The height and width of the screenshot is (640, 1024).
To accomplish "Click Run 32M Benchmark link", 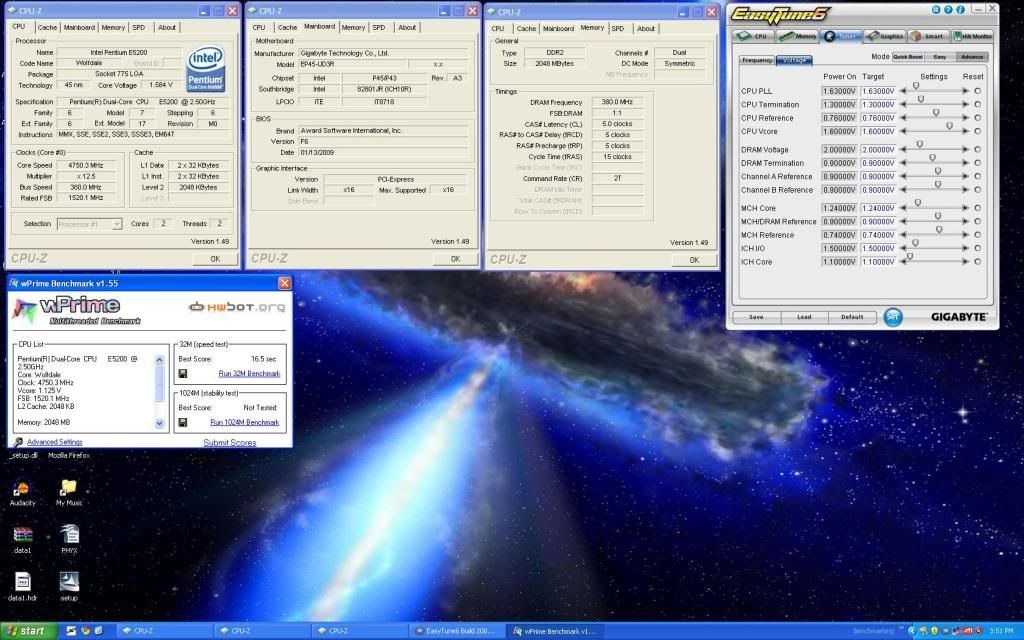I will tap(249, 374).
